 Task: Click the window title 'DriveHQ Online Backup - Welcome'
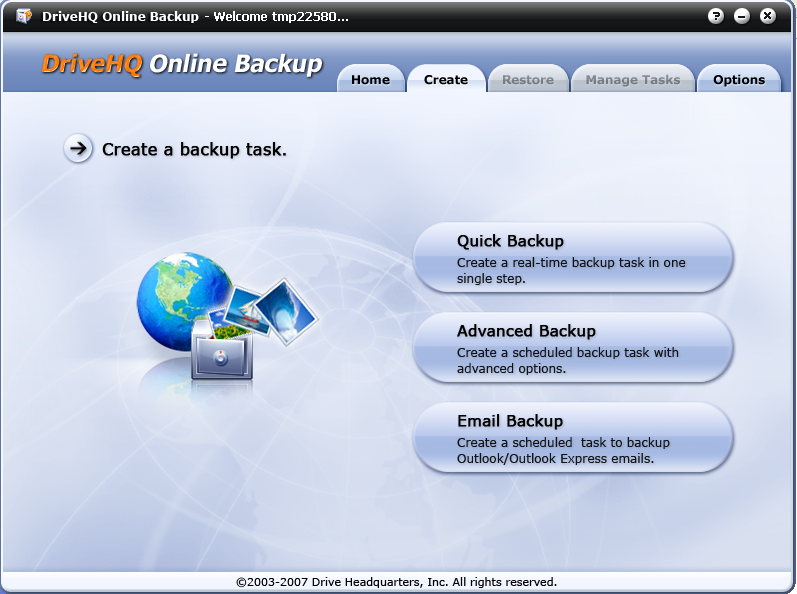tap(195, 16)
